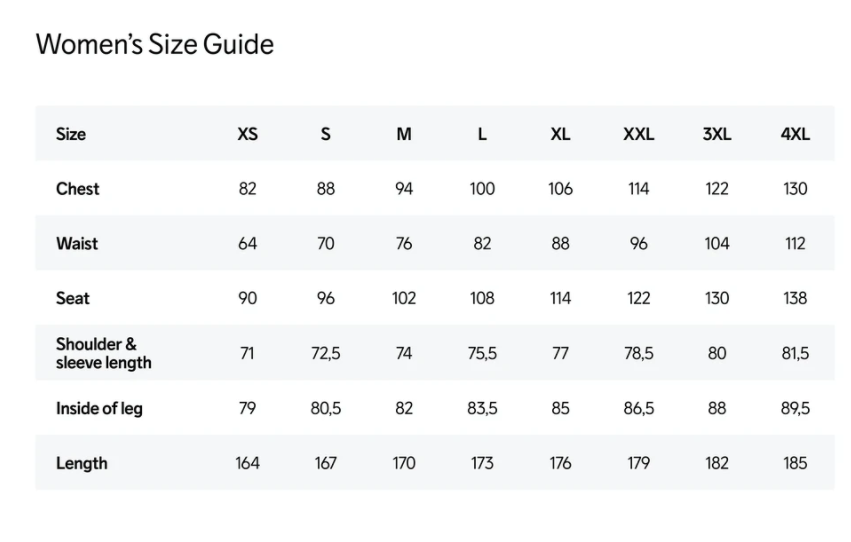Image resolution: width=851 pixels, height=542 pixels.
Task: Click length value 164 for XS
Action: [247, 463]
